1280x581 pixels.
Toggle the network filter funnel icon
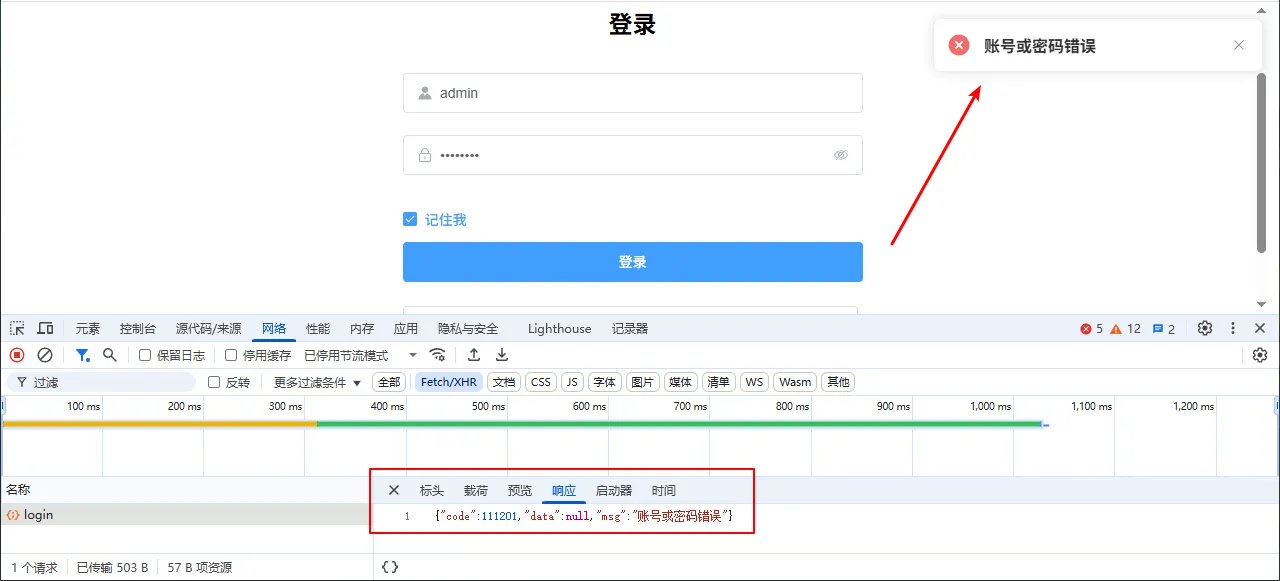point(82,355)
